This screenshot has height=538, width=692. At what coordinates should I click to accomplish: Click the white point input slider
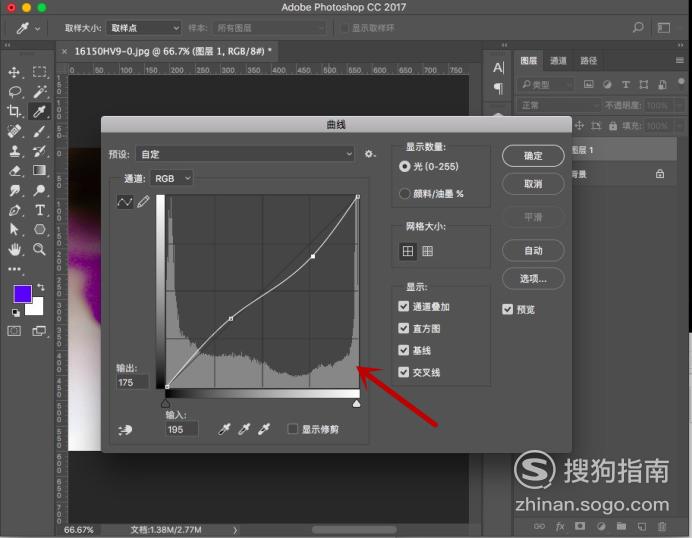pos(356,403)
